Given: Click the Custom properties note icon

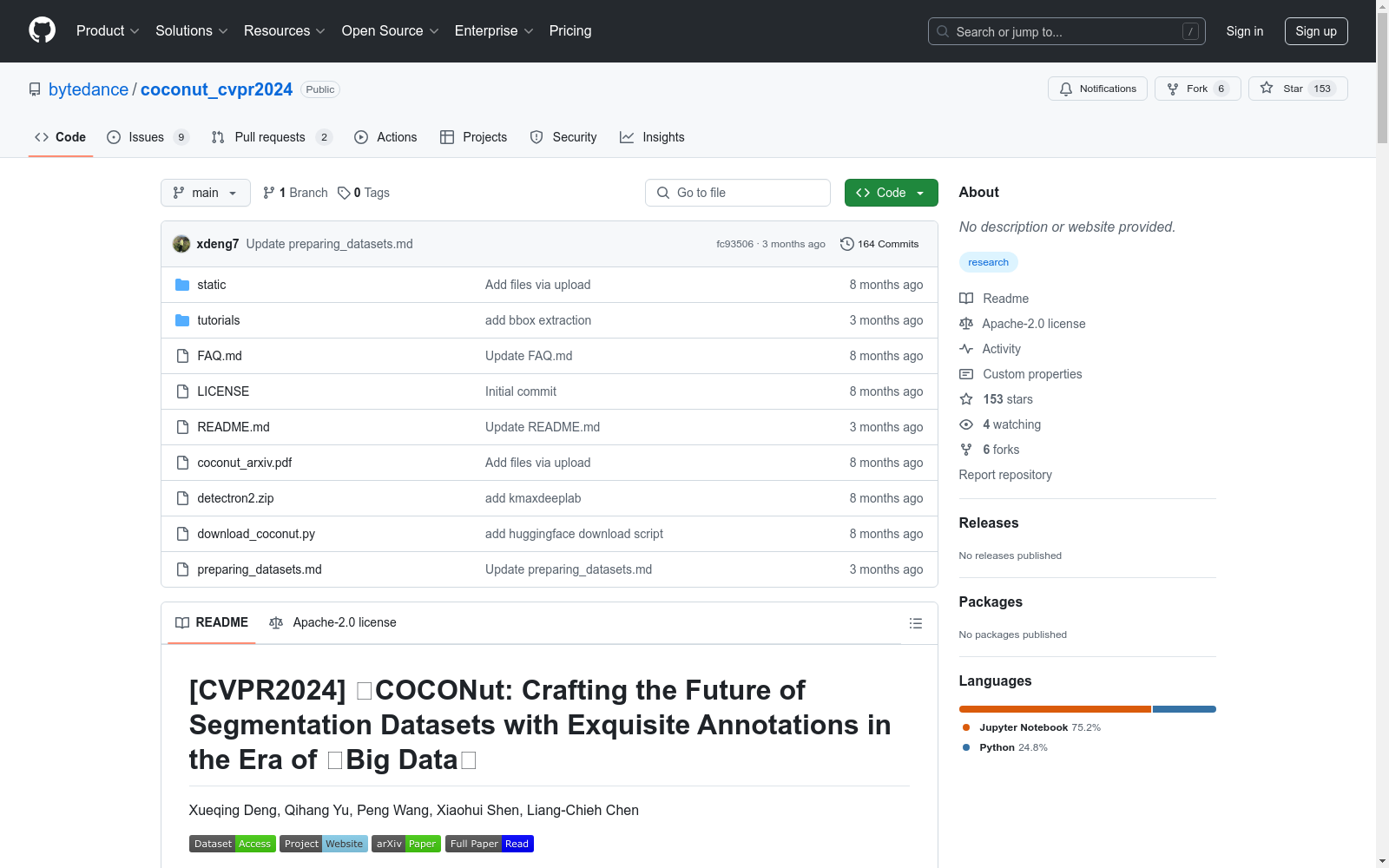Looking at the screenshot, I should pyautogui.click(x=966, y=374).
